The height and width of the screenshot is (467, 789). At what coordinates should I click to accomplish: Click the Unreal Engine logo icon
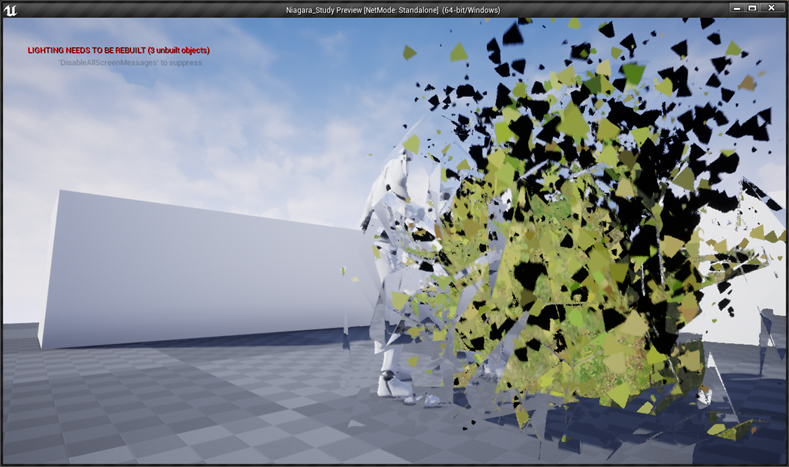(x=10, y=10)
